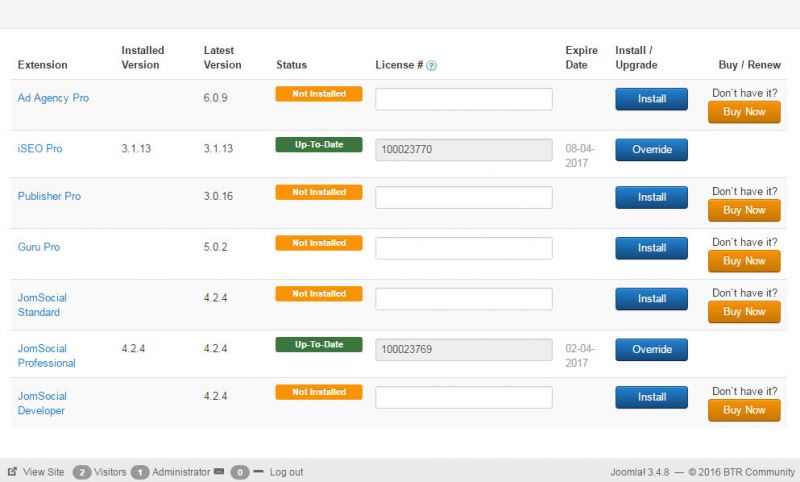Click the Install / Upgrade column header
The height and width of the screenshot is (482, 800).
[x=636, y=58]
